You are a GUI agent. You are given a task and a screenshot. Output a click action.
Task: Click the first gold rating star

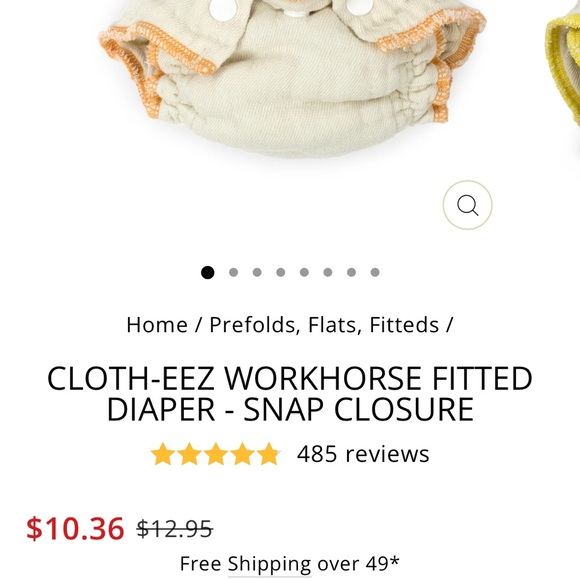[162, 454]
